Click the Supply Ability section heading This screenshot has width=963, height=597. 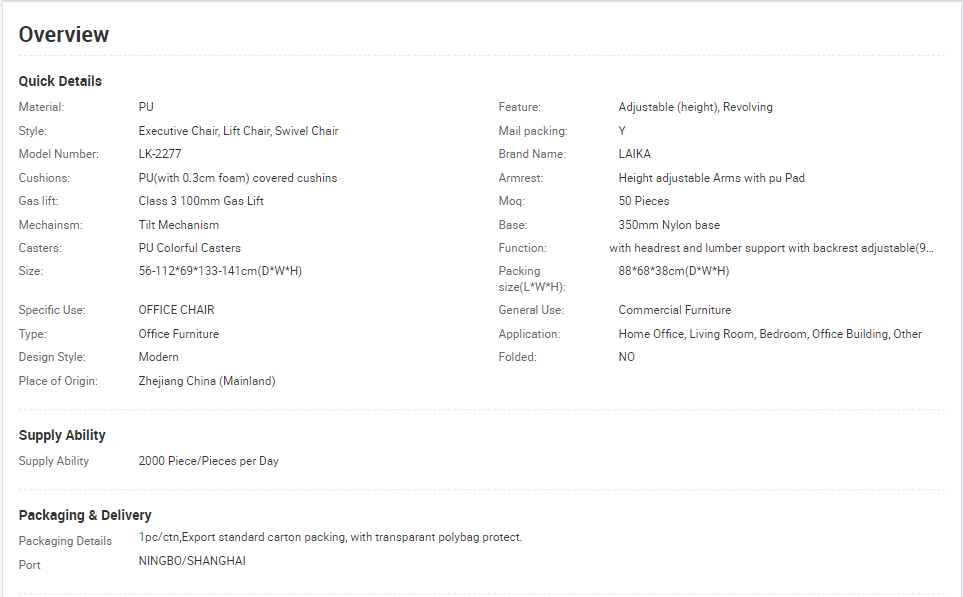tap(62, 435)
